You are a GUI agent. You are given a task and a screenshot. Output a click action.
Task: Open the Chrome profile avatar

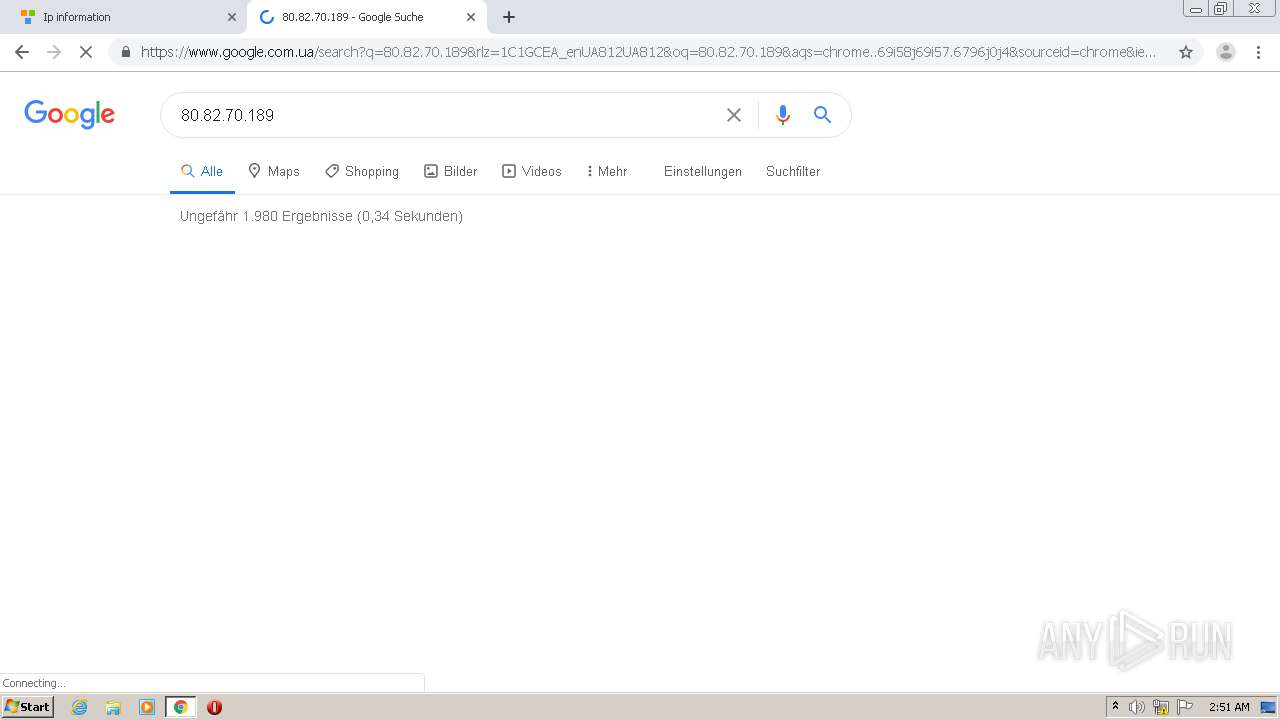1226,52
